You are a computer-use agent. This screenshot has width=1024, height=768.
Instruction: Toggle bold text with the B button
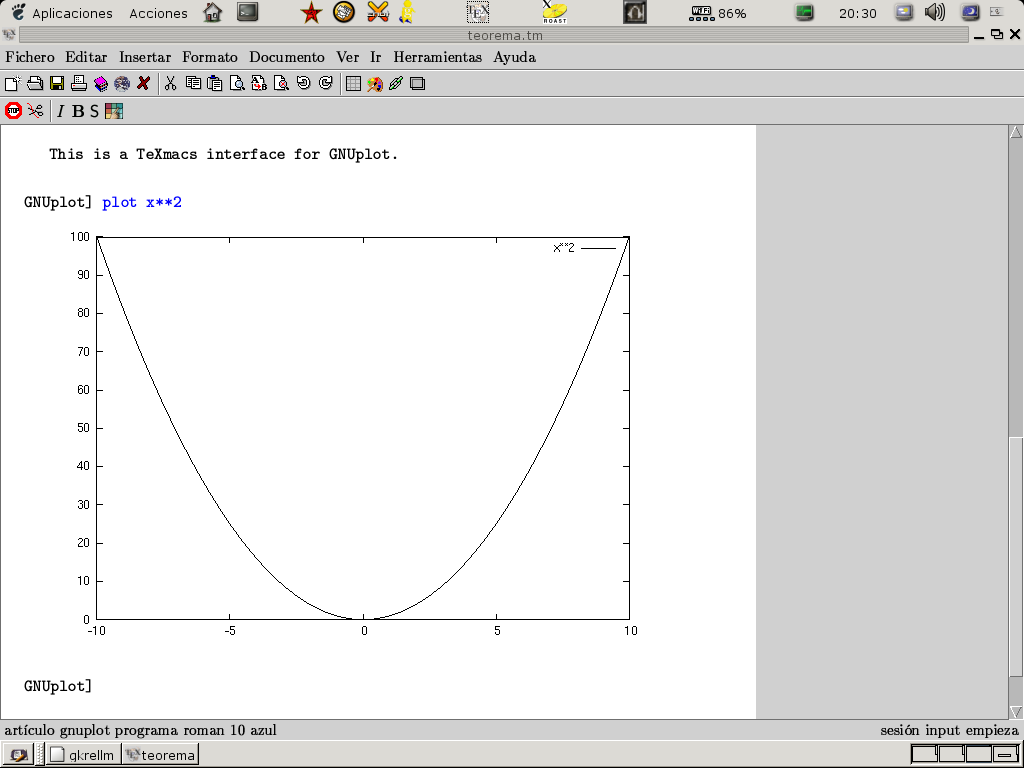[x=78, y=111]
